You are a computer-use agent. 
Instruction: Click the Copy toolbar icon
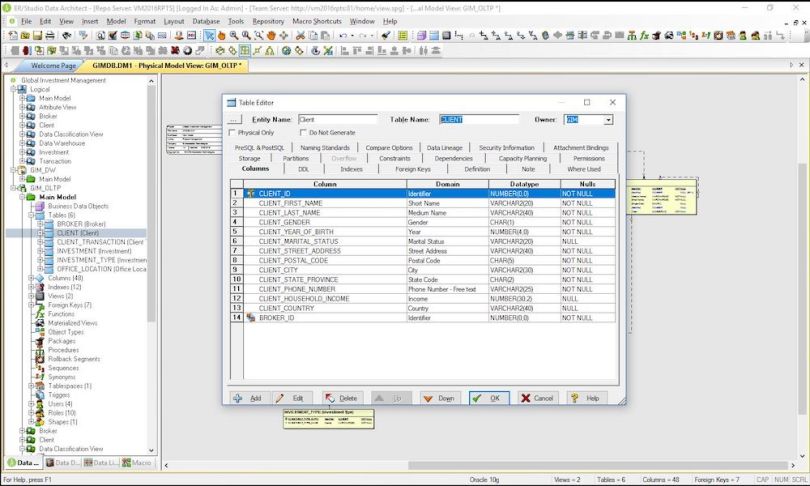pos(313,35)
